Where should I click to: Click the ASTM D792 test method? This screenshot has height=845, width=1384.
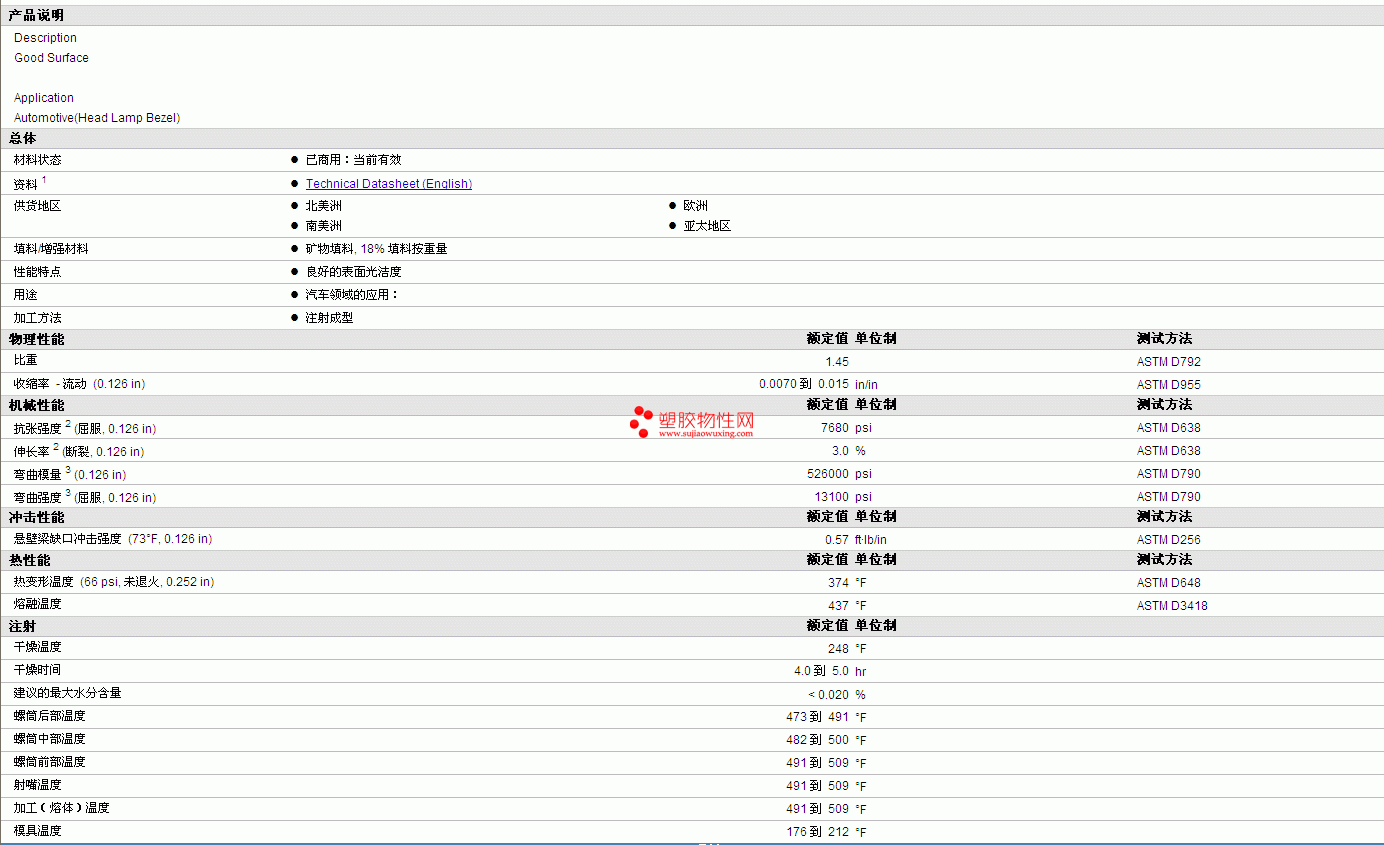point(1169,362)
